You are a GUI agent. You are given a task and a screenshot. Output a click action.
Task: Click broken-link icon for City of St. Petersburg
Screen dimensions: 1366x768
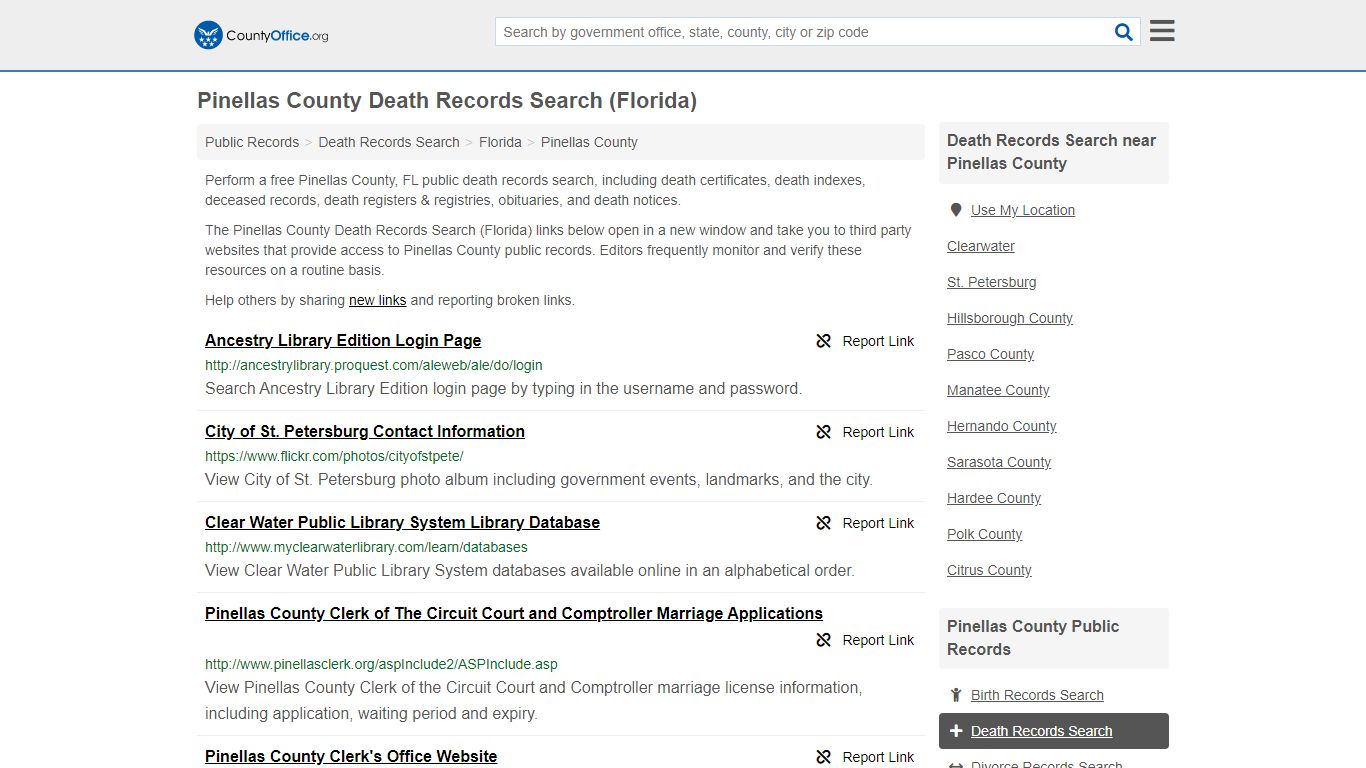pos(824,432)
